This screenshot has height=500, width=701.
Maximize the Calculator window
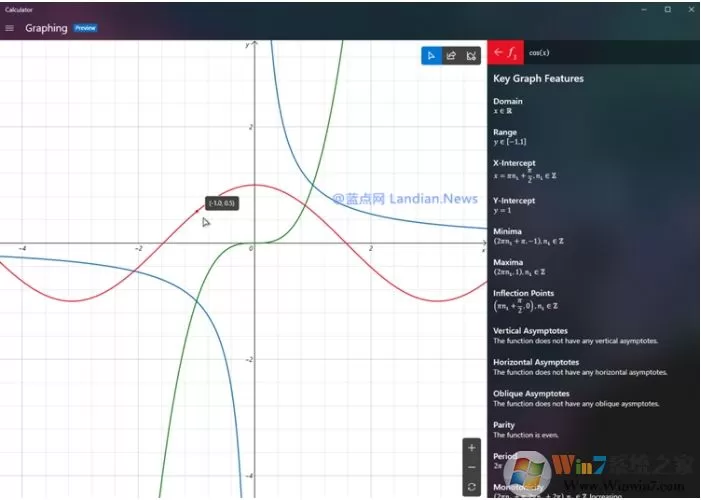click(x=667, y=9)
